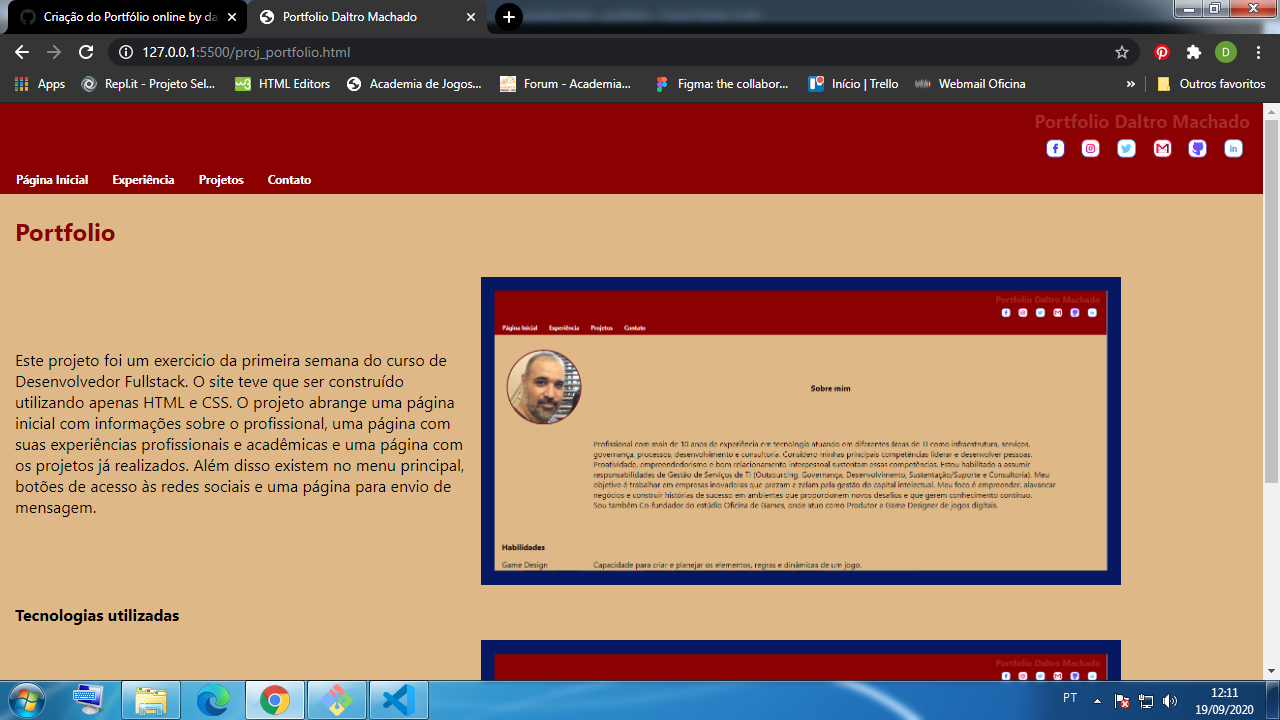Click the browser forward arrow
The image size is (1280, 720).
tap(54, 52)
